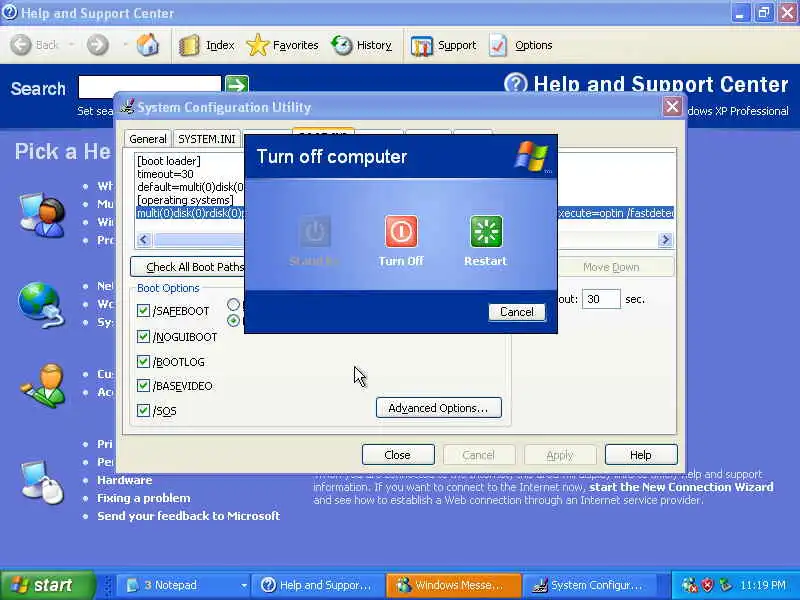Open History in Help toolbar
The width and height of the screenshot is (800, 600).
click(362, 45)
